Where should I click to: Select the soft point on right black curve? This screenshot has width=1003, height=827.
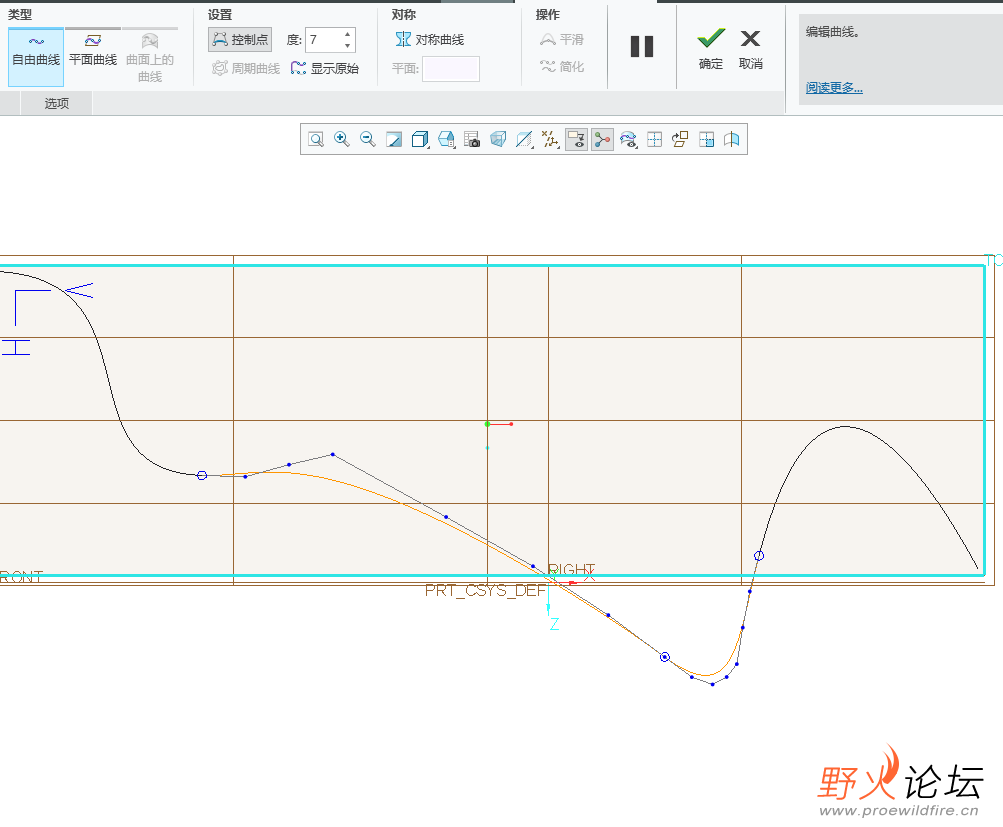(759, 556)
